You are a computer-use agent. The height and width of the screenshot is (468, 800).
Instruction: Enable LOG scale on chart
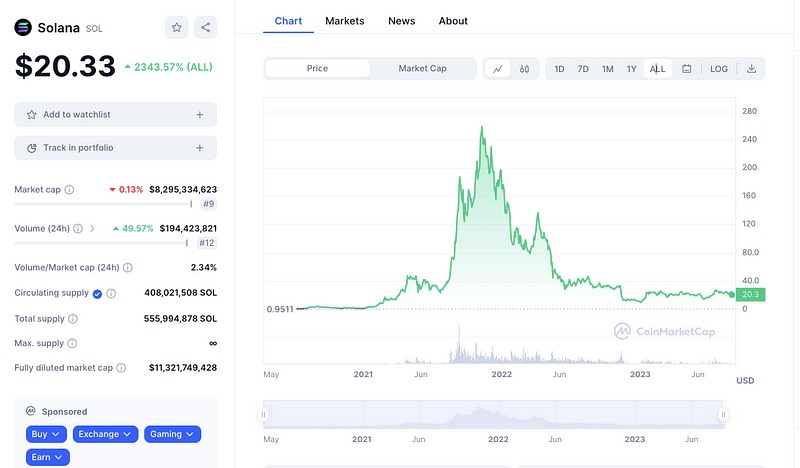[x=719, y=69]
